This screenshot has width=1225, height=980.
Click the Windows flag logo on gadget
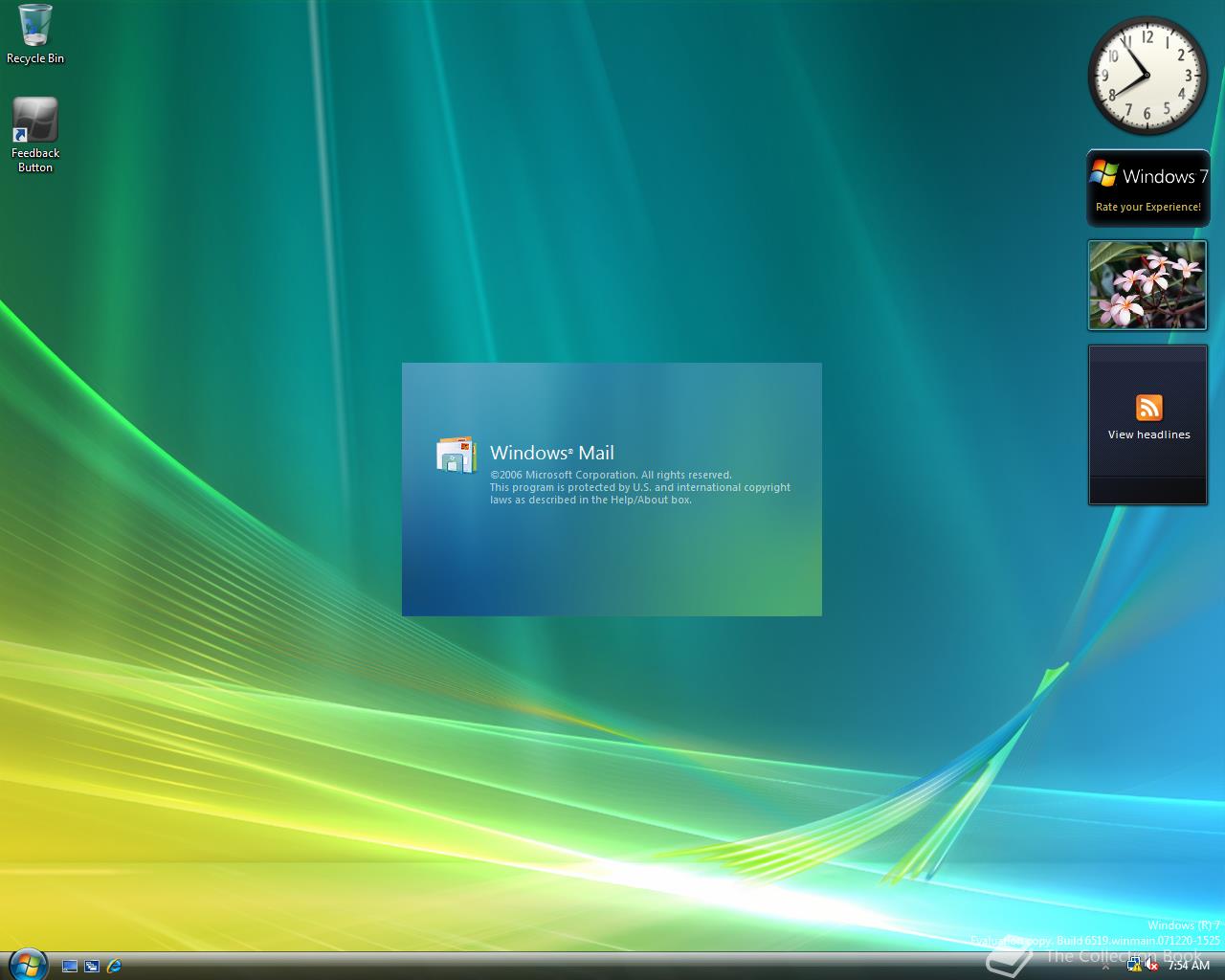pyautogui.click(x=1104, y=174)
